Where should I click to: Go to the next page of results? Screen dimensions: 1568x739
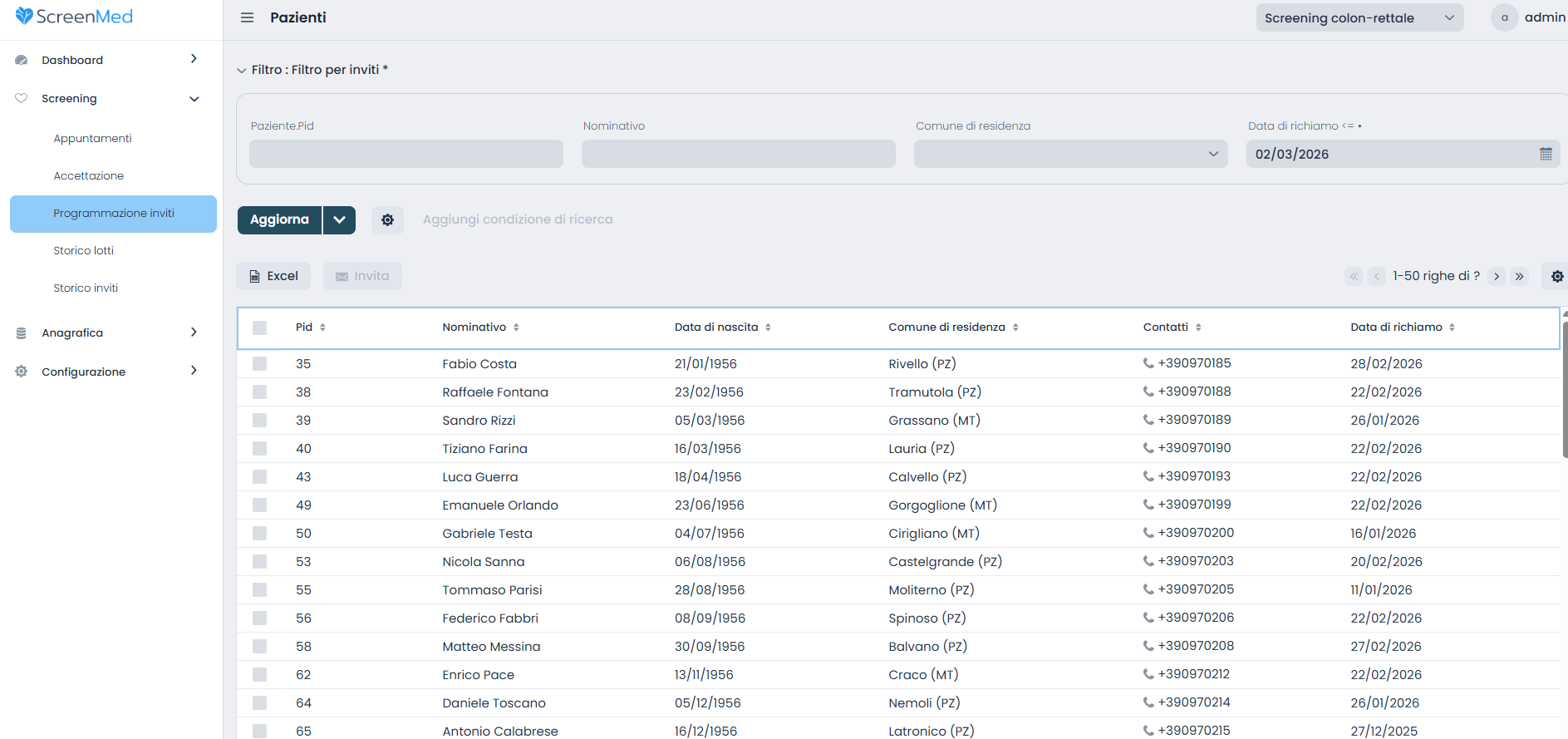click(1497, 276)
